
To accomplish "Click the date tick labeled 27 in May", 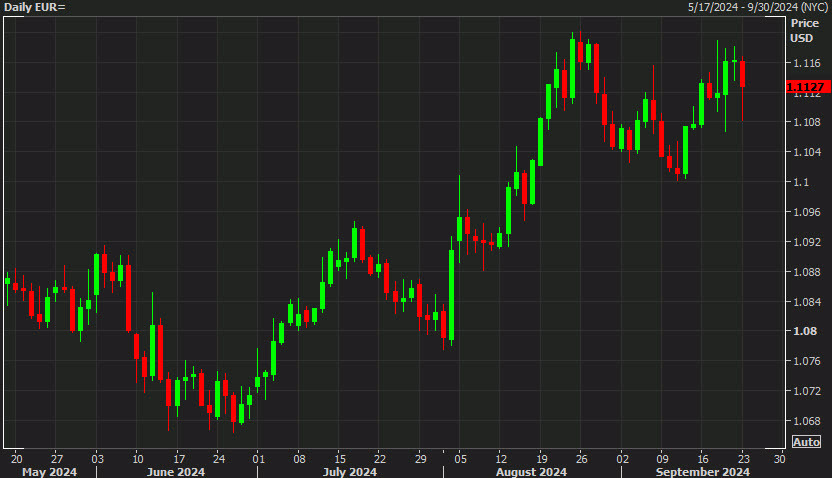I will 57,459.
